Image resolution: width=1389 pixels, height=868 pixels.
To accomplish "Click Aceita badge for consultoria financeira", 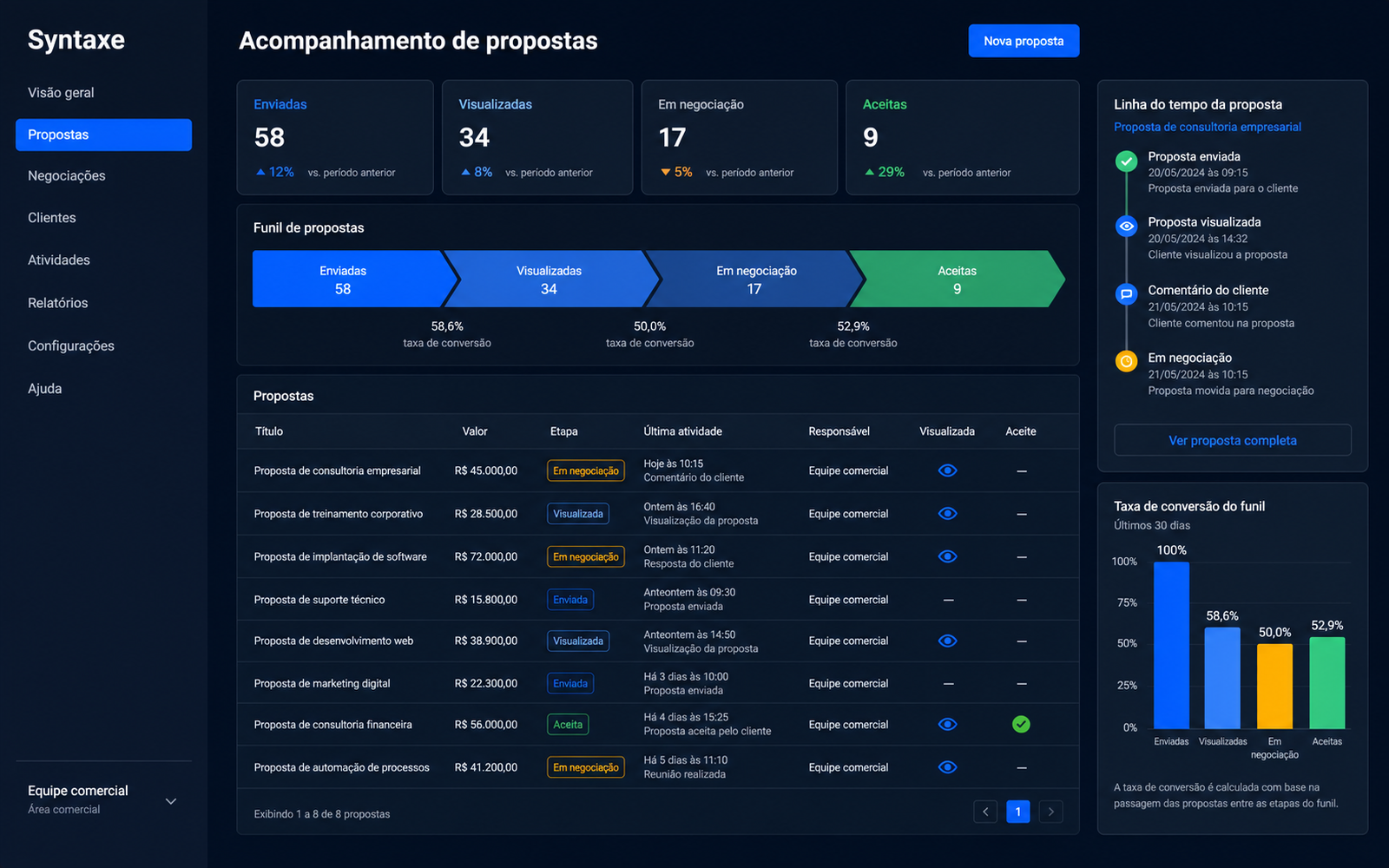I will coord(568,725).
